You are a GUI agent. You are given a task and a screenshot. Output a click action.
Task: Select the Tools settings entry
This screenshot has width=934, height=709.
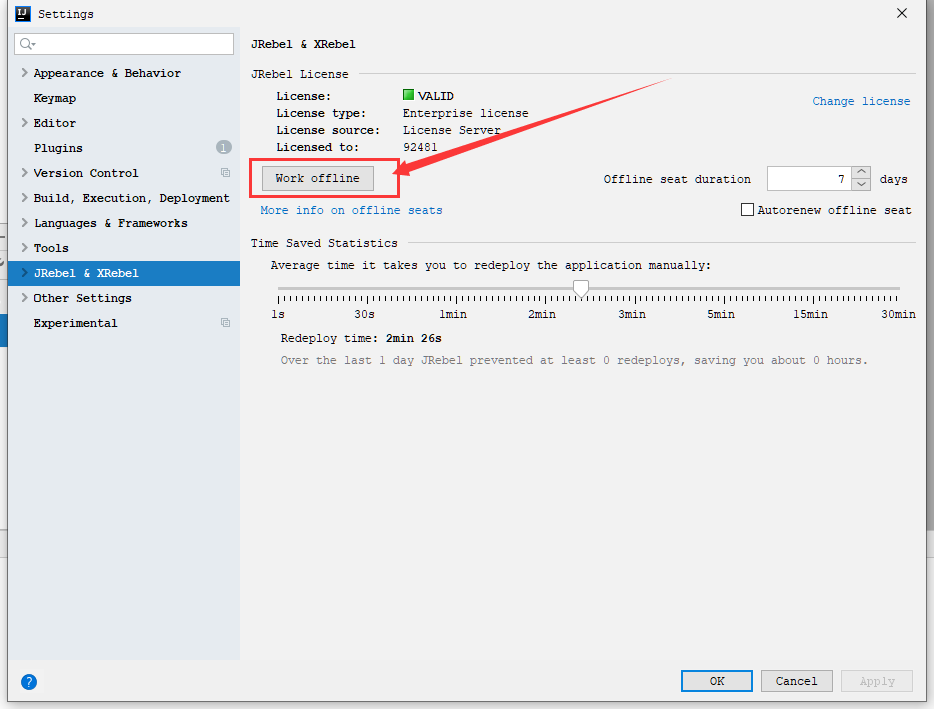51,248
